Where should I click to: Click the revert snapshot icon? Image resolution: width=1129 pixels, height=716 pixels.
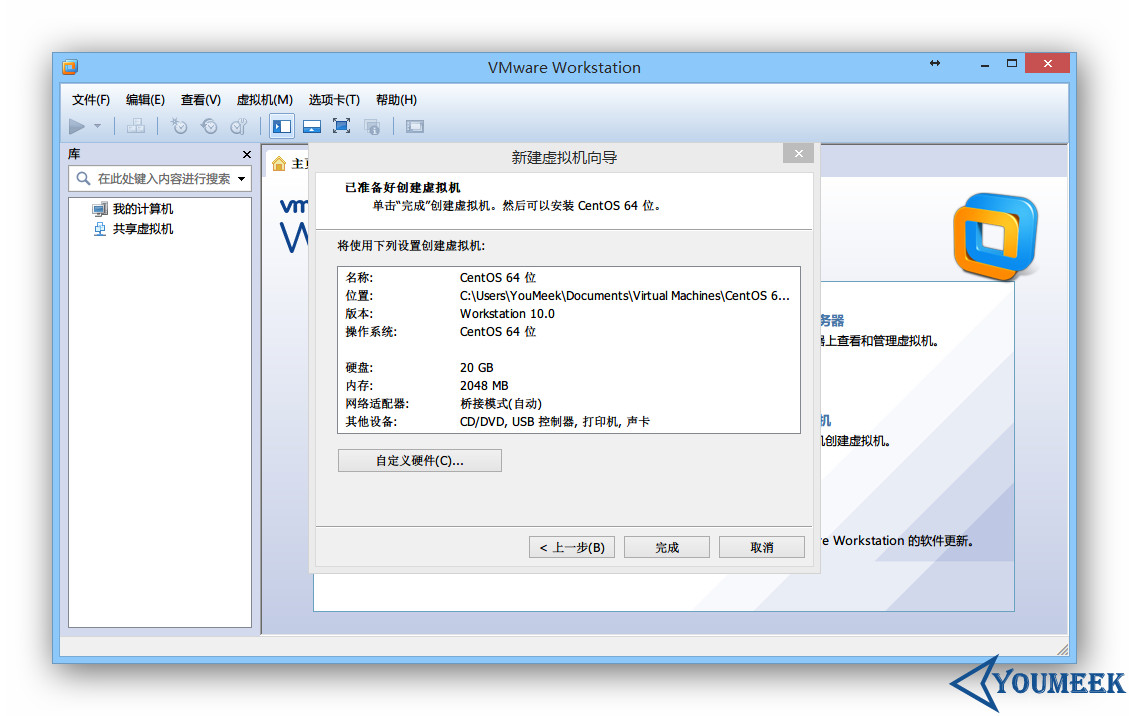[209, 126]
